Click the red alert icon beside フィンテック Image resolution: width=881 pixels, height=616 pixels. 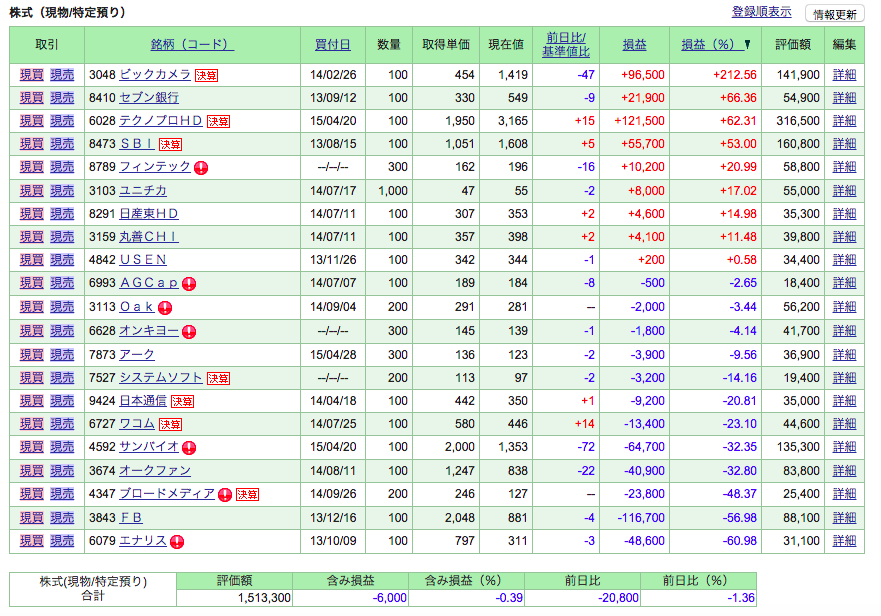click(x=201, y=167)
